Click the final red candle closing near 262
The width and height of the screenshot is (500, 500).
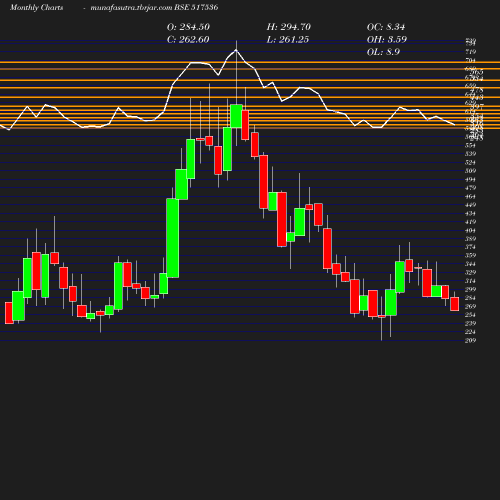(455, 304)
